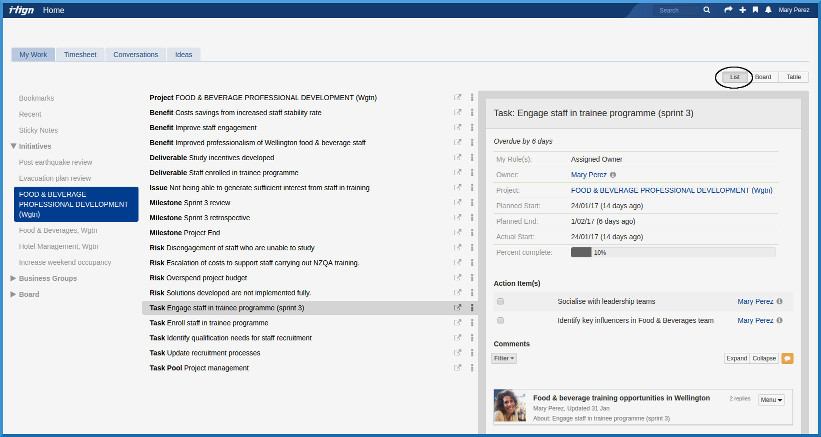
Task: Open notifications bell icon
Action: pos(768,10)
